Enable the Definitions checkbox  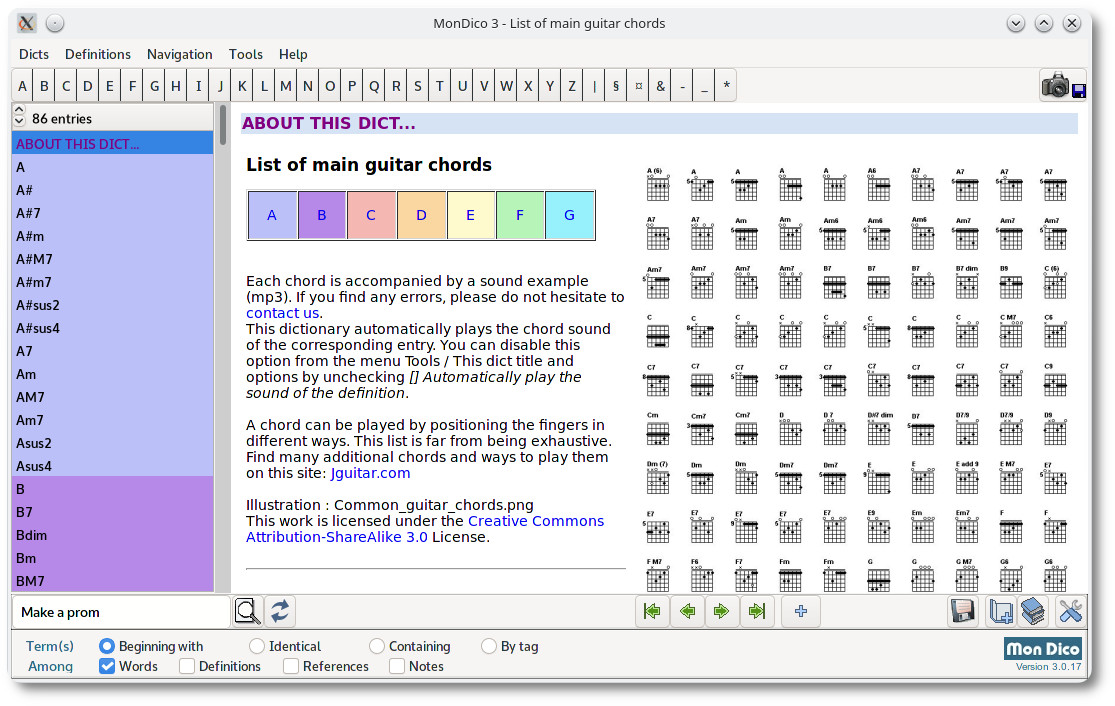click(x=187, y=666)
